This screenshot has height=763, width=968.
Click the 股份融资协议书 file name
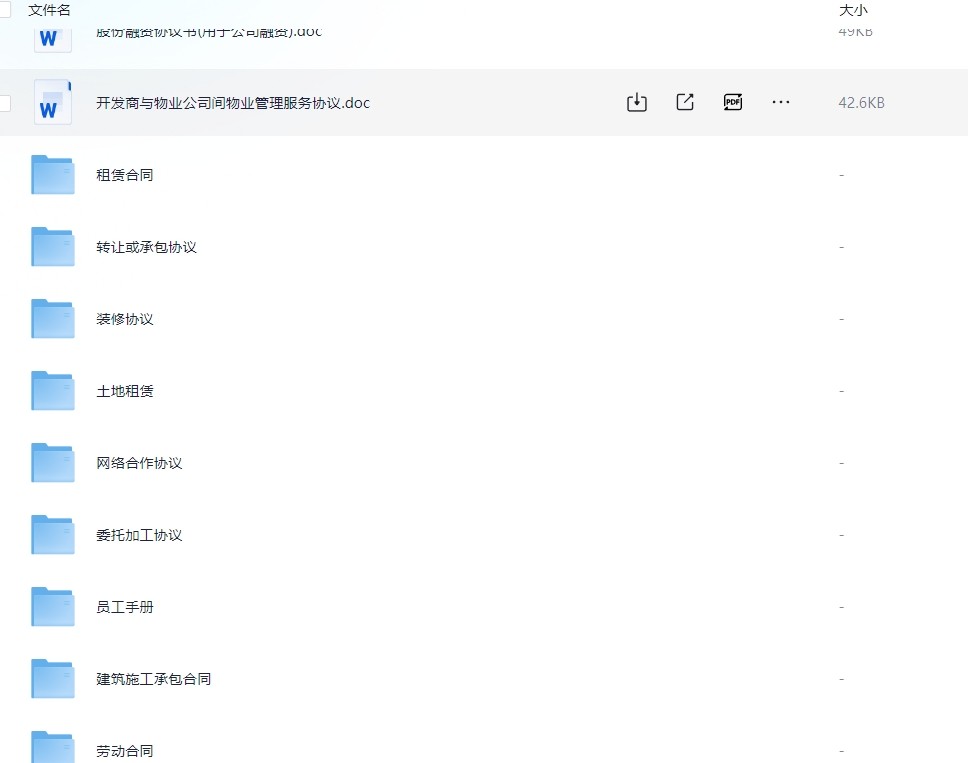tap(209, 33)
